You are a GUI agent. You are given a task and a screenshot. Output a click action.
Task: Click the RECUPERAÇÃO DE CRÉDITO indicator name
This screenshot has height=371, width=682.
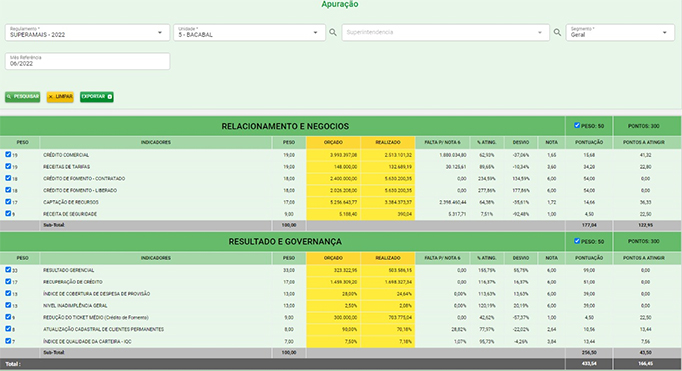click(x=73, y=282)
